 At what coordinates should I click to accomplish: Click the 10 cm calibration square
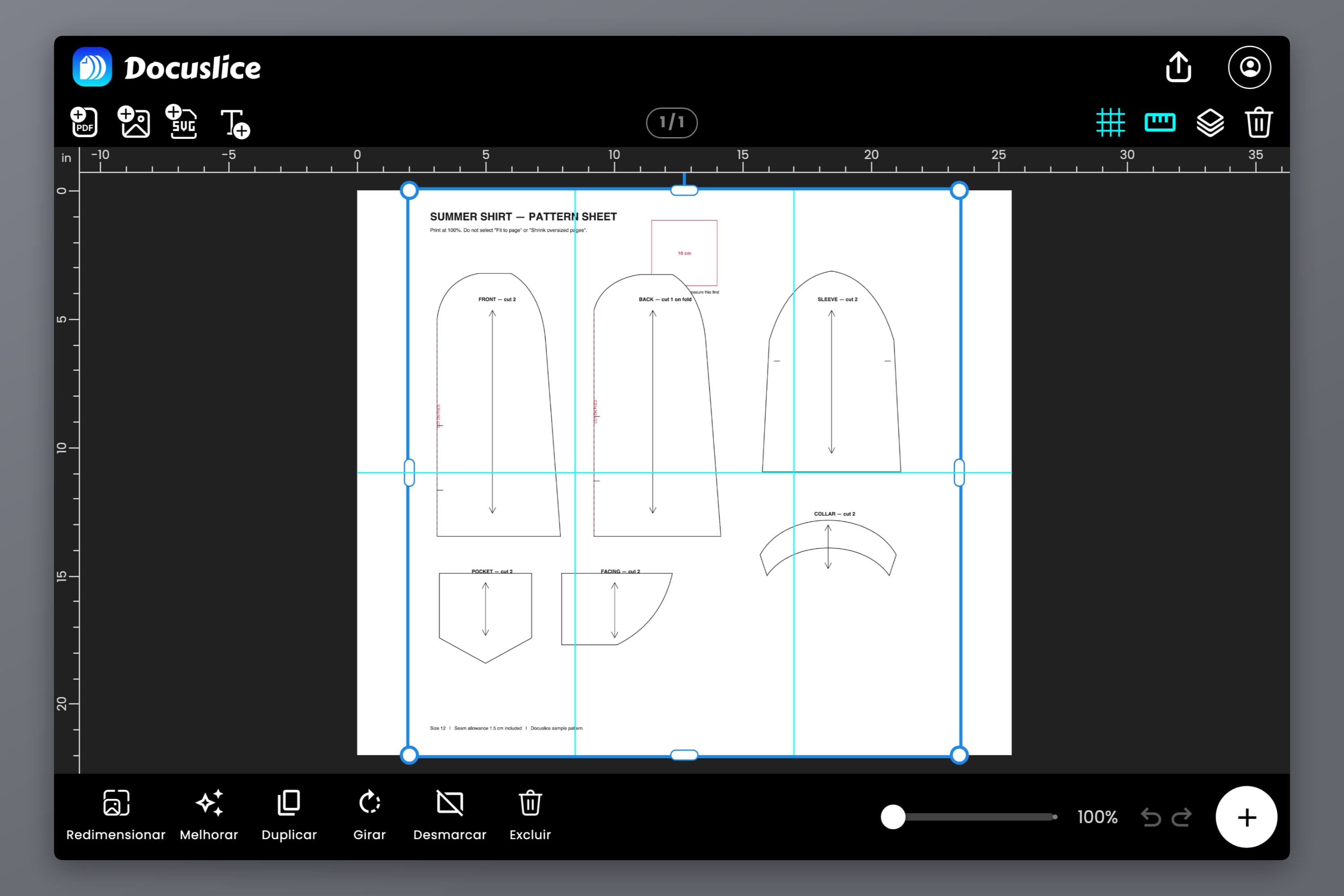[684, 253]
